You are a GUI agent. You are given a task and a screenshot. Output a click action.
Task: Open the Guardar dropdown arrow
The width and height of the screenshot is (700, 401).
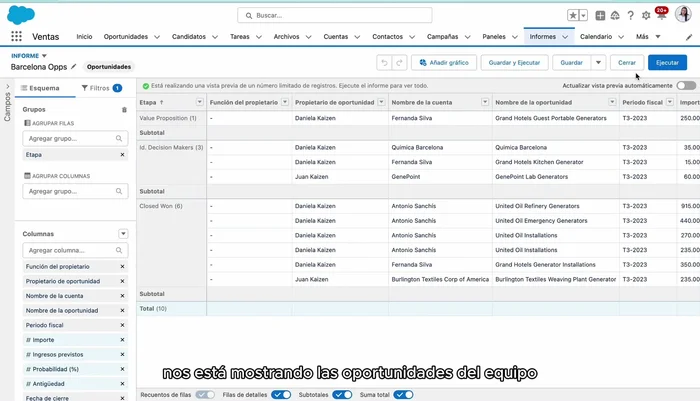598,62
